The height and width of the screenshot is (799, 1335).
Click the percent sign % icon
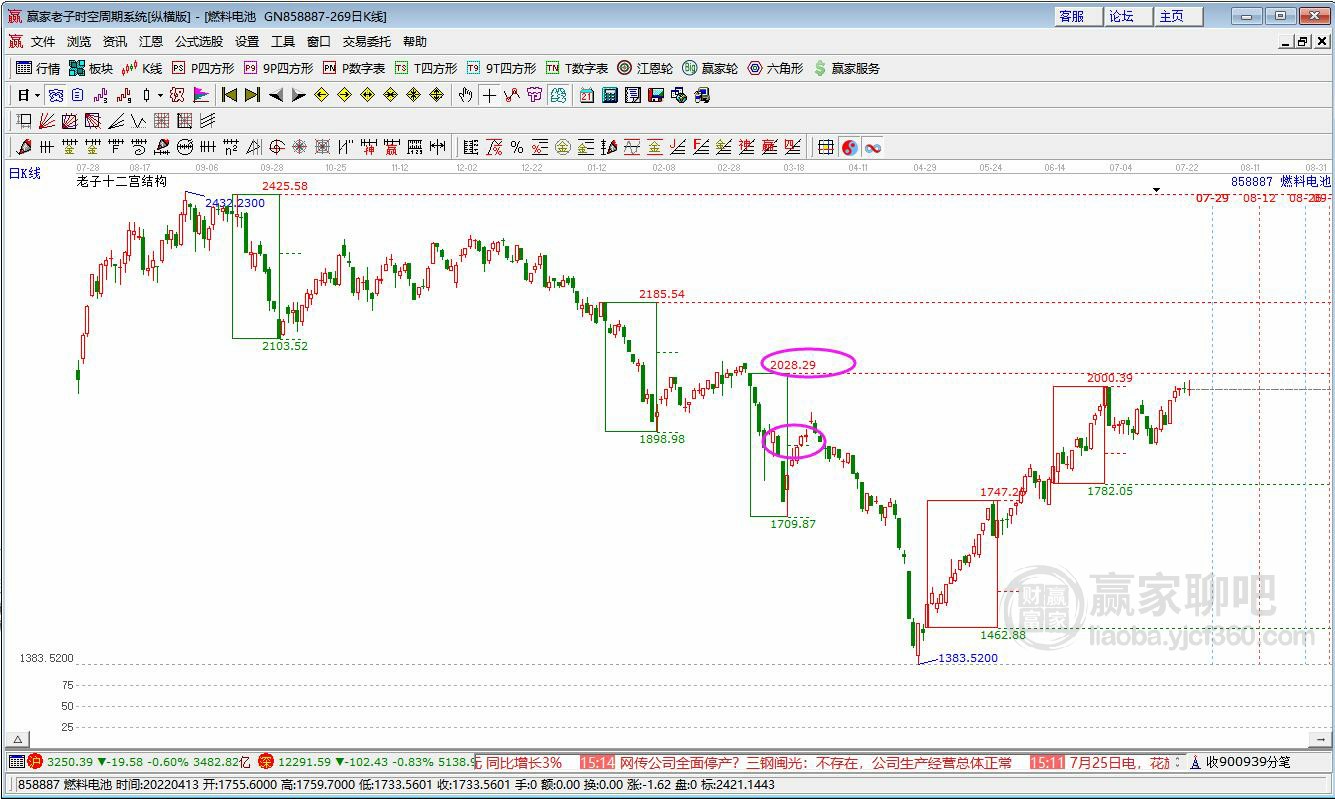517,147
